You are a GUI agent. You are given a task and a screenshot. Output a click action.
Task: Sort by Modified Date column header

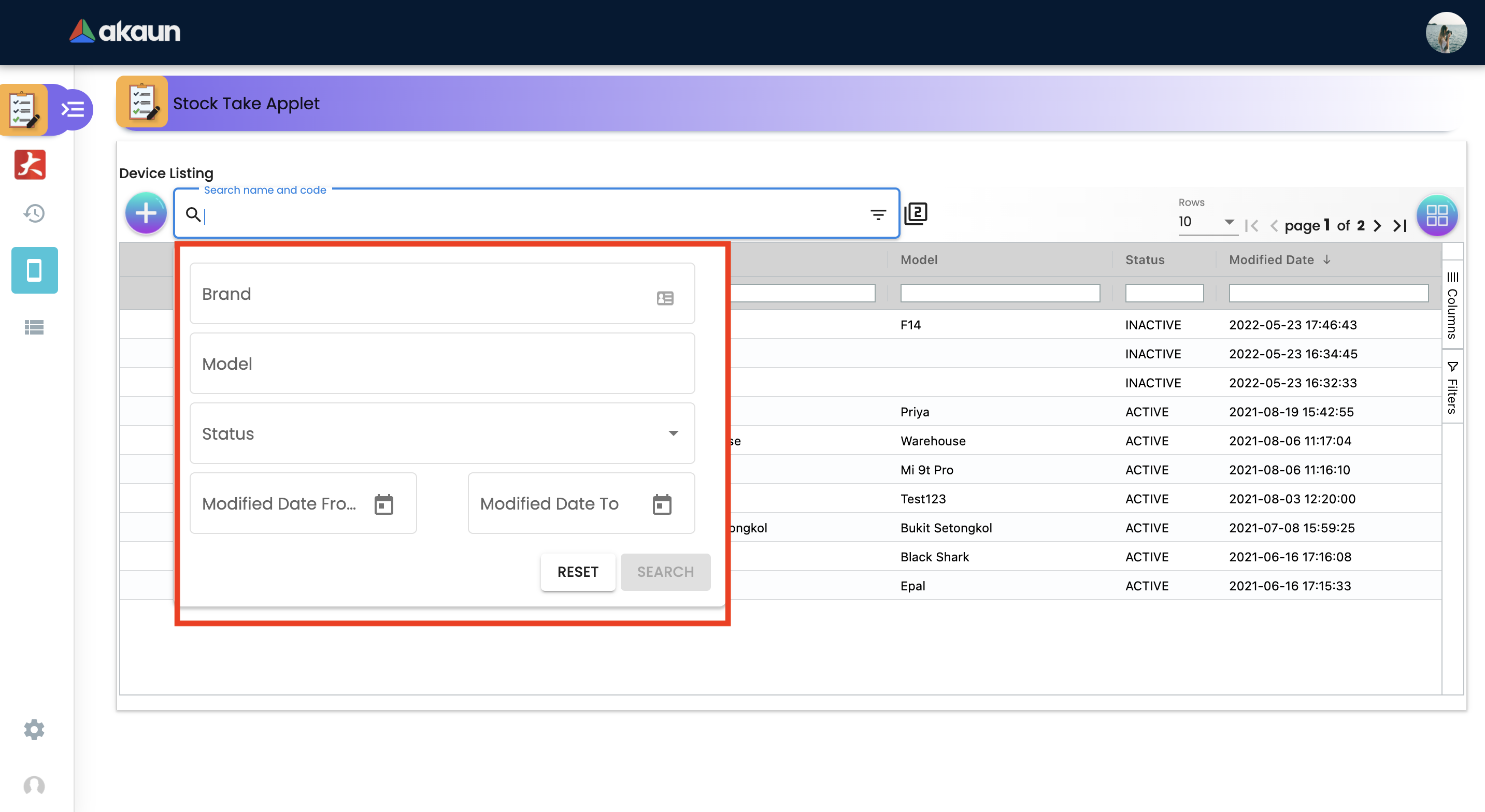1271,260
